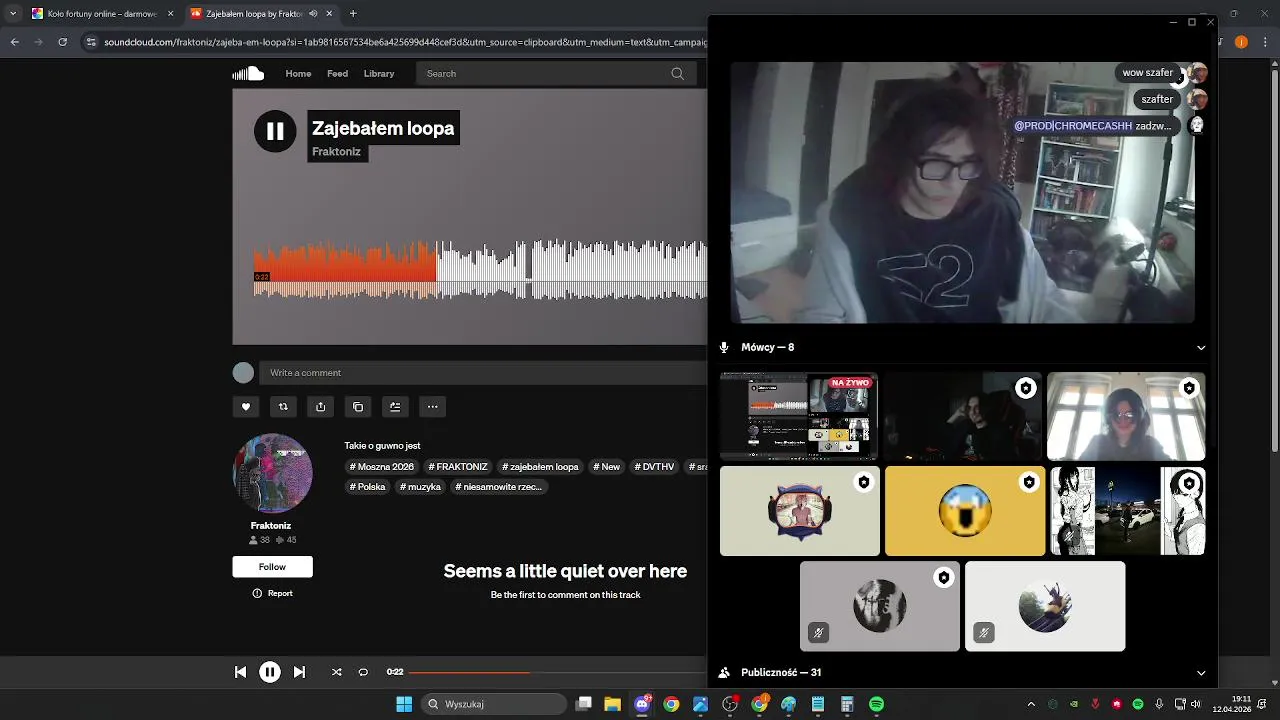1280x720 pixels.
Task: Like the track with the heart icon
Action: point(245,407)
